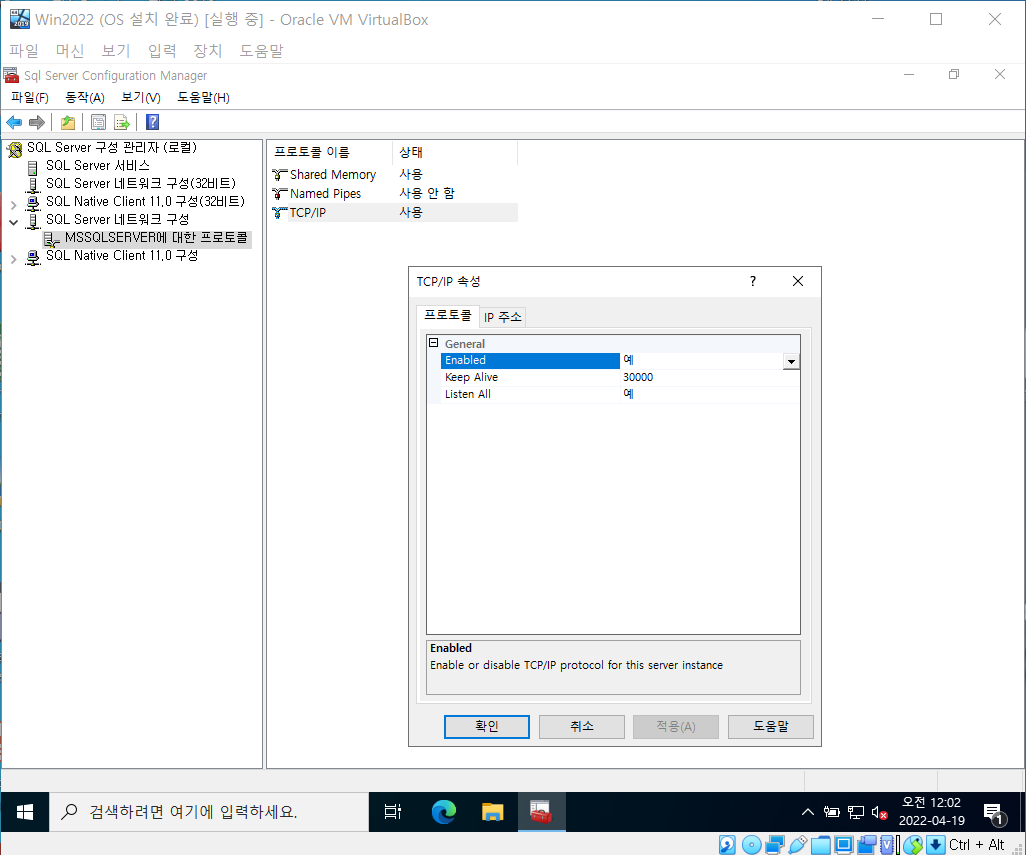Viewport: 1026px width, 855px height.
Task: Click the 도움말 button in the dialog
Action: 771,726
